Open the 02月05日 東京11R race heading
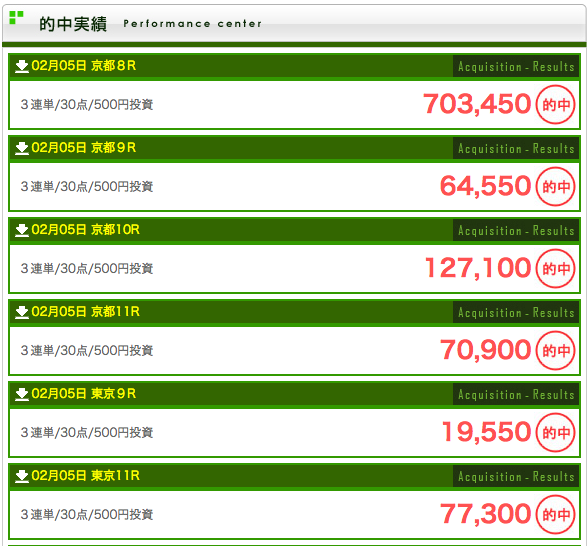This screenshot has height=546, width=587. point(86,476)
